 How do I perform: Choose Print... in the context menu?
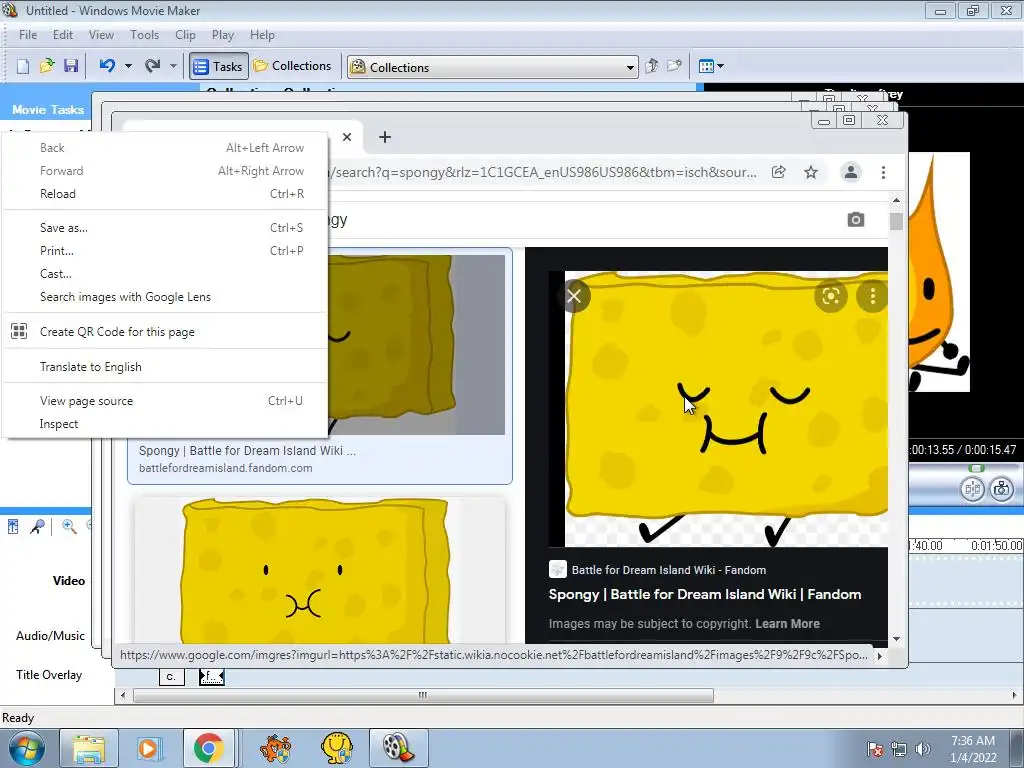coord(165,251)
